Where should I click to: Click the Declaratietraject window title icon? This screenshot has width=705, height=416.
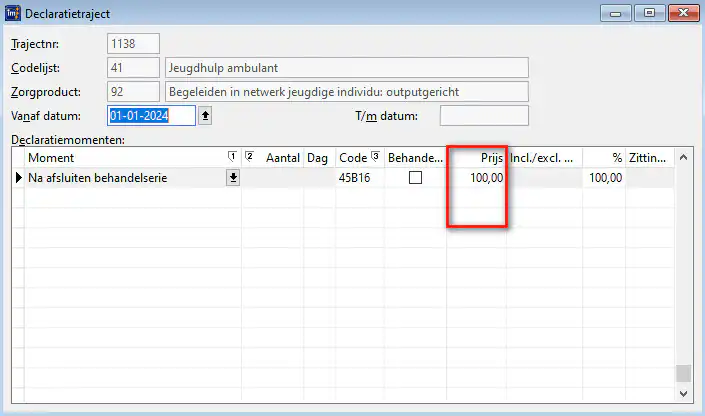coord(13,14)
